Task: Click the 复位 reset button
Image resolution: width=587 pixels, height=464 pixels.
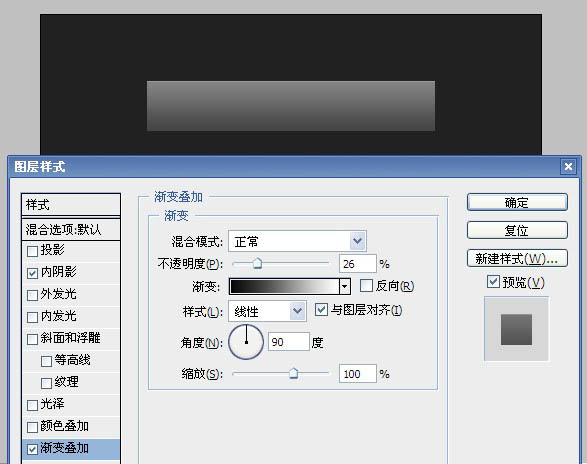Action: 517,230
